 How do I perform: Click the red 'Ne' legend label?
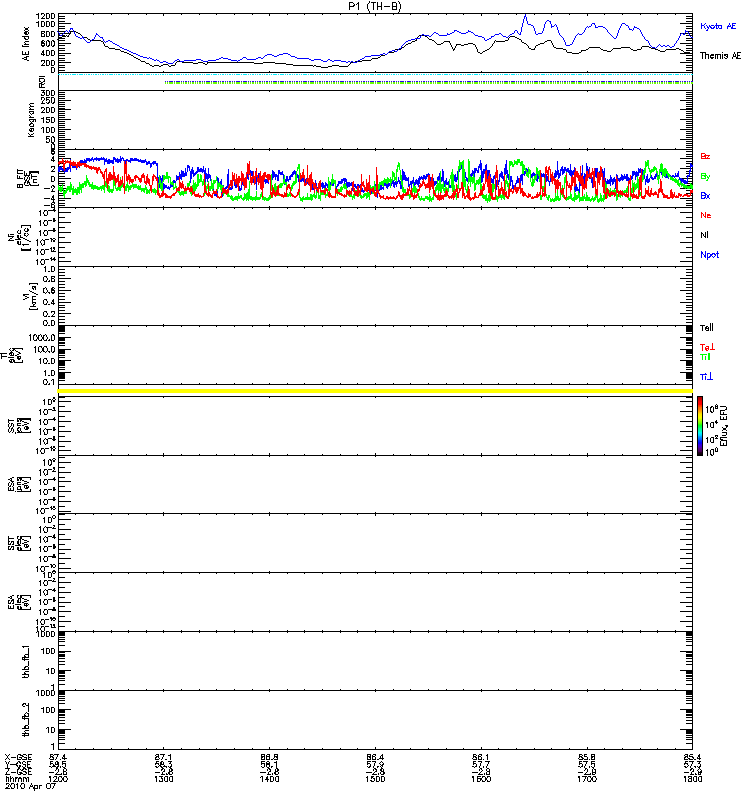coord(706,215)
